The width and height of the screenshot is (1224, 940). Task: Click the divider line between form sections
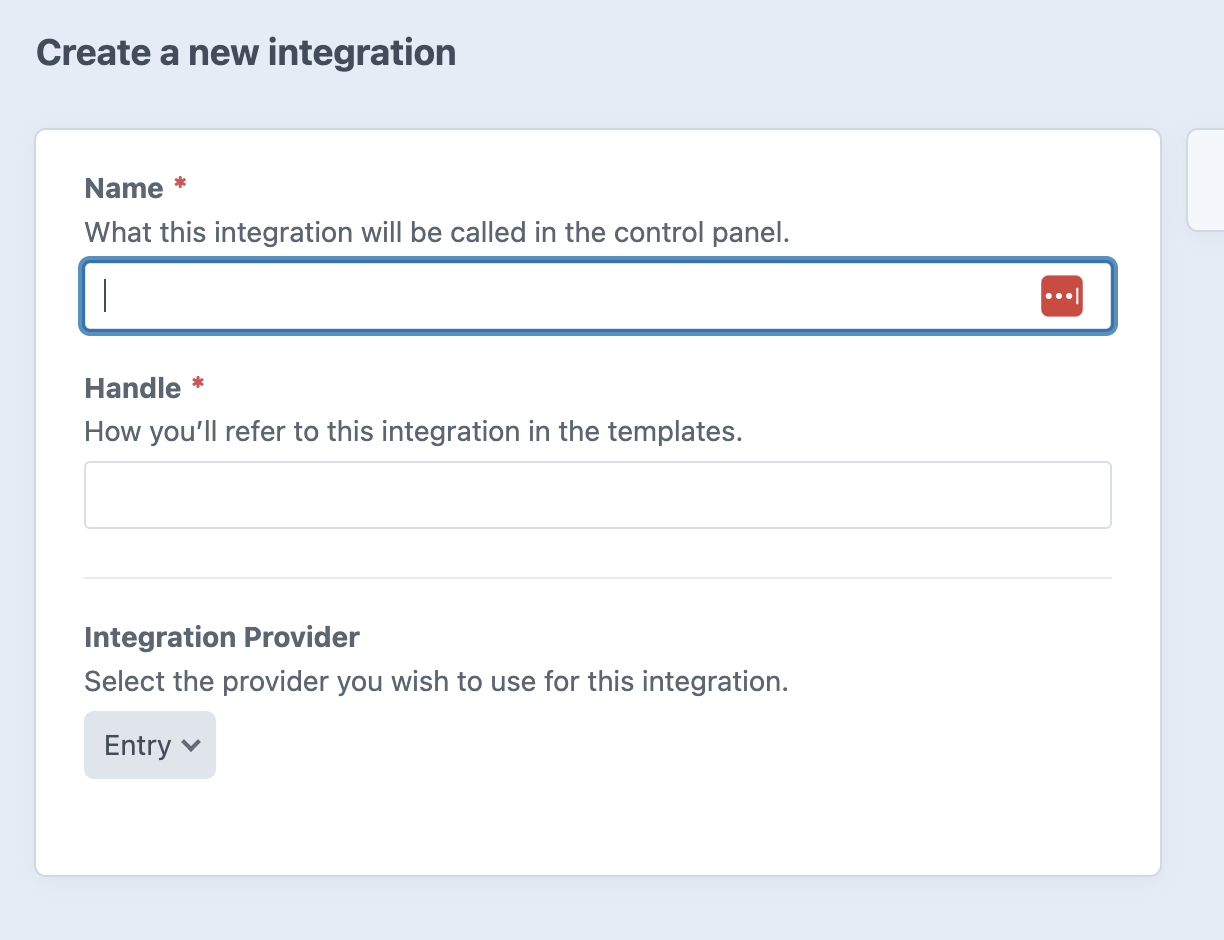[597, 577]
